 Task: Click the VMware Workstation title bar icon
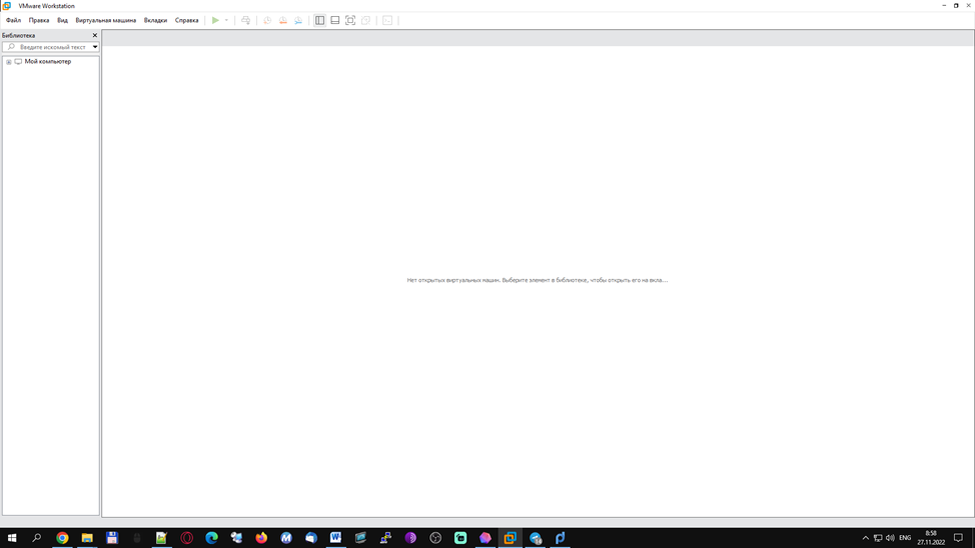tap(7, 6)
